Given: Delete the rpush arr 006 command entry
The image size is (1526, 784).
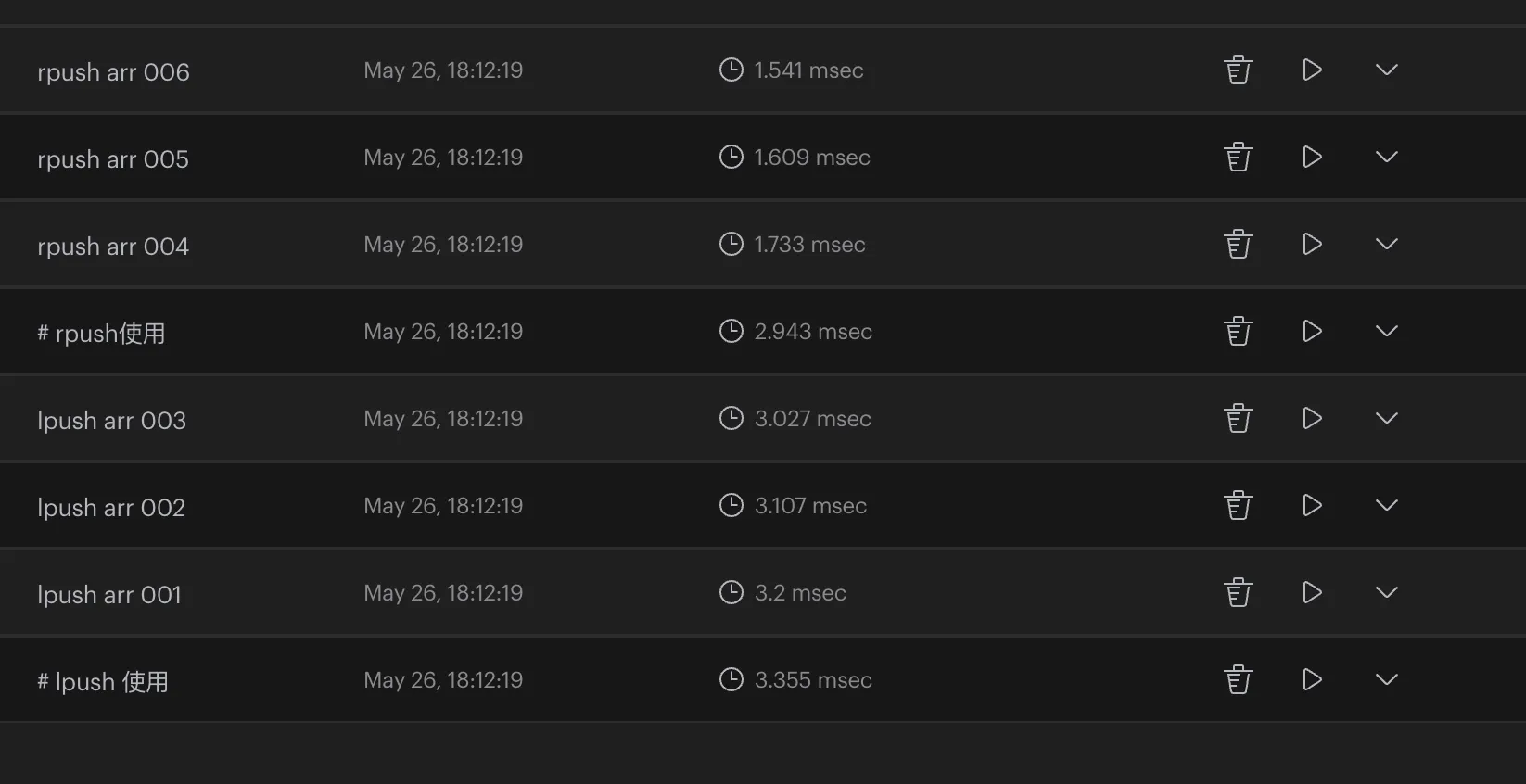Looking at the screenshot, I should pos(1239,70).
